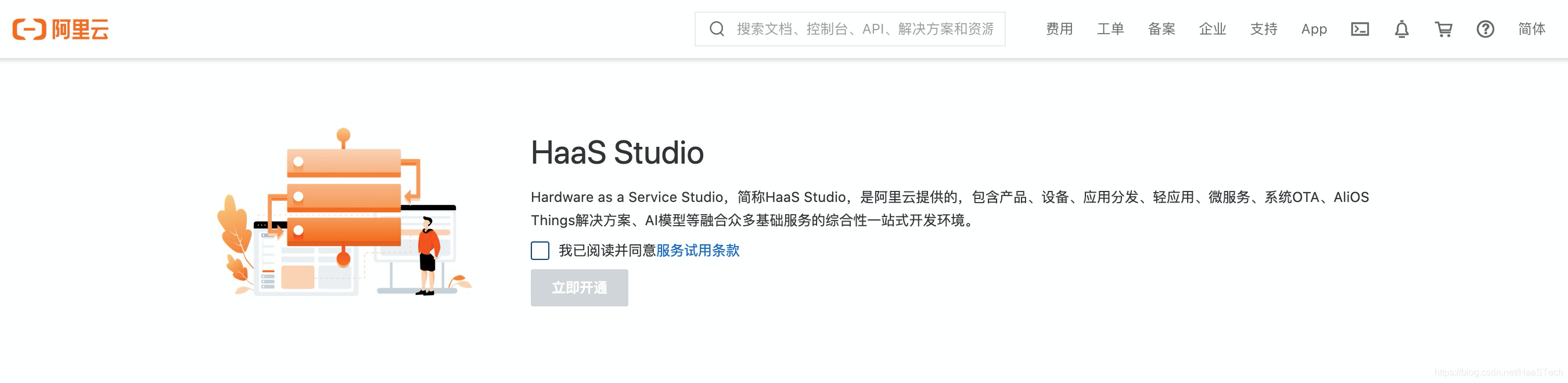Open the 备案 menu

pyautogui.click(x=1161, y=29)
